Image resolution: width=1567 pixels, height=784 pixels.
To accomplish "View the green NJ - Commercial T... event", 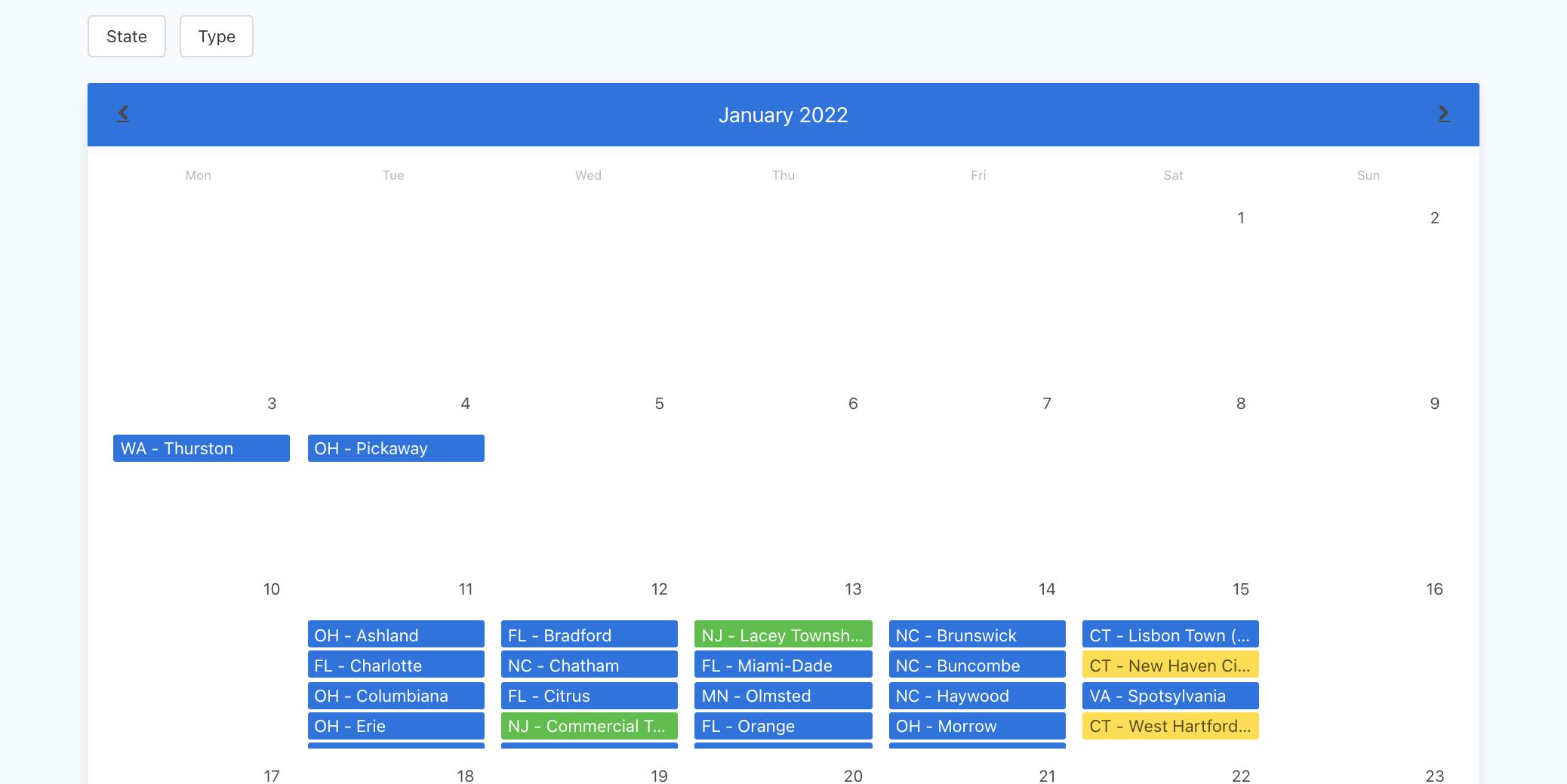I will point(590,726).
